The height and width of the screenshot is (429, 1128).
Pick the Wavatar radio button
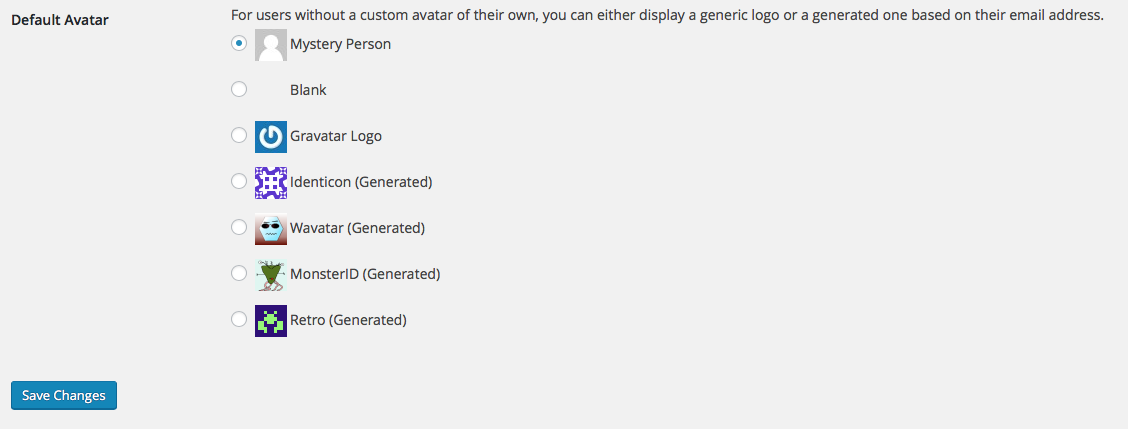coord(239,228)
